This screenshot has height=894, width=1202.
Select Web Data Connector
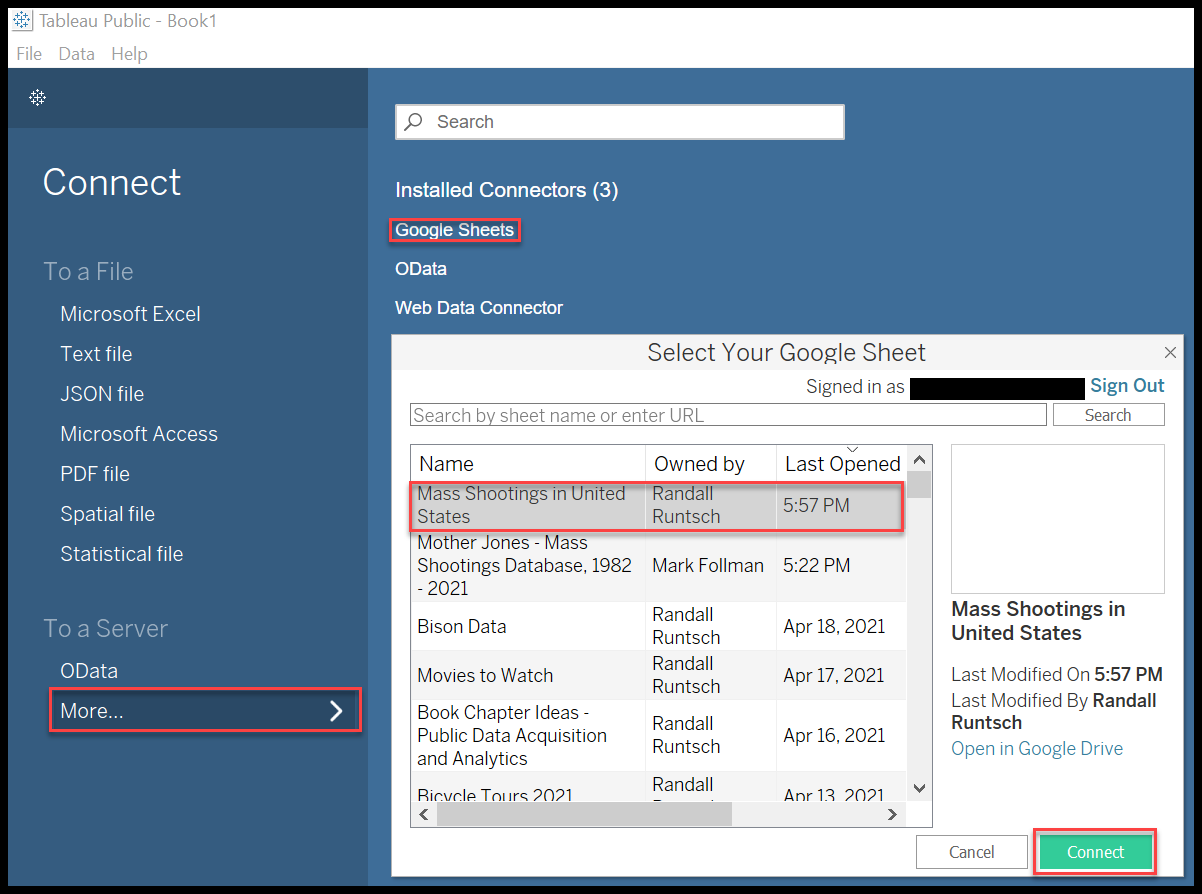click(x=479, y=308)
